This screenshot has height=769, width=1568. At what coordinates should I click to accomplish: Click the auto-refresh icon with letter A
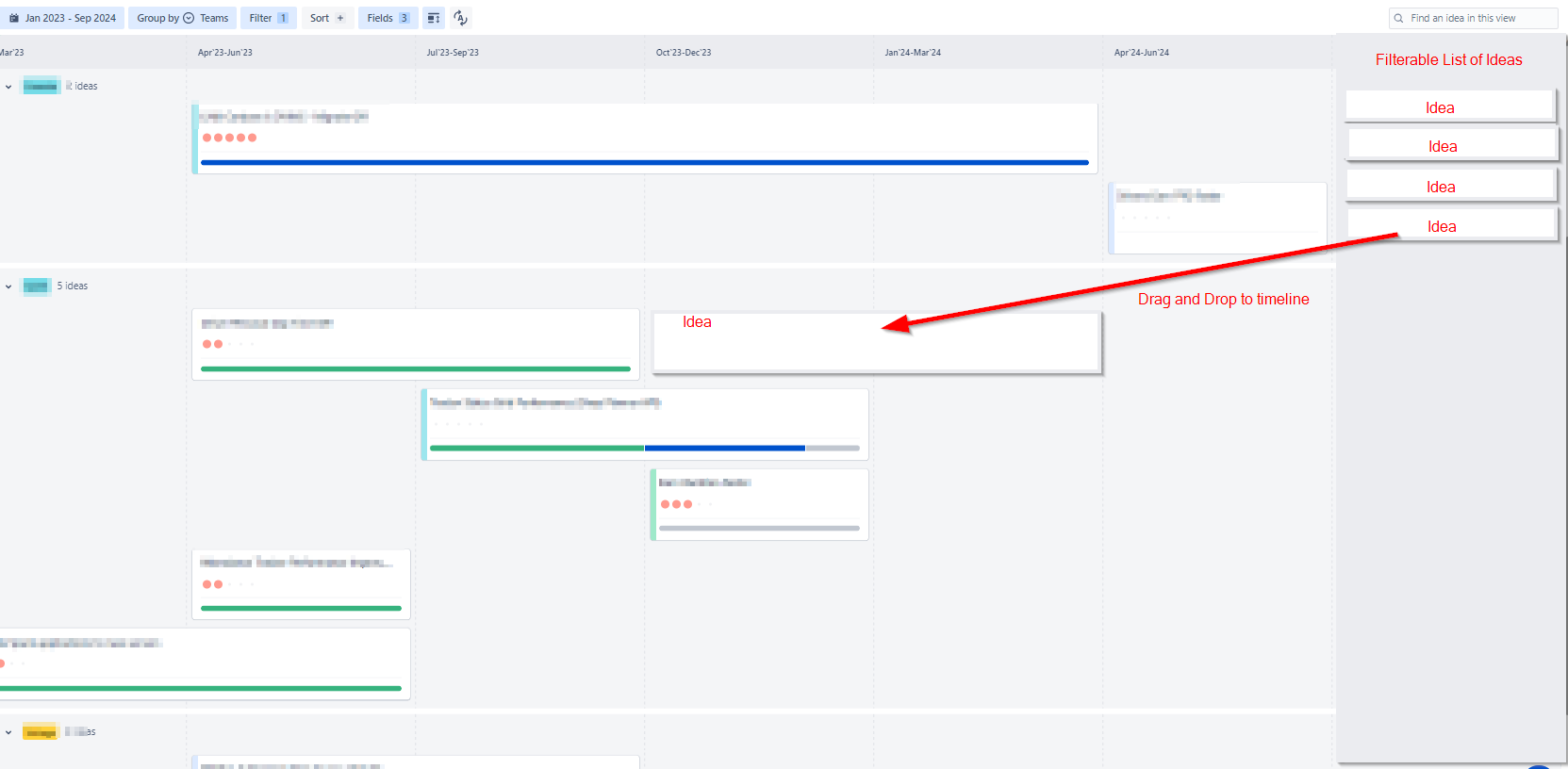[460, 18]
